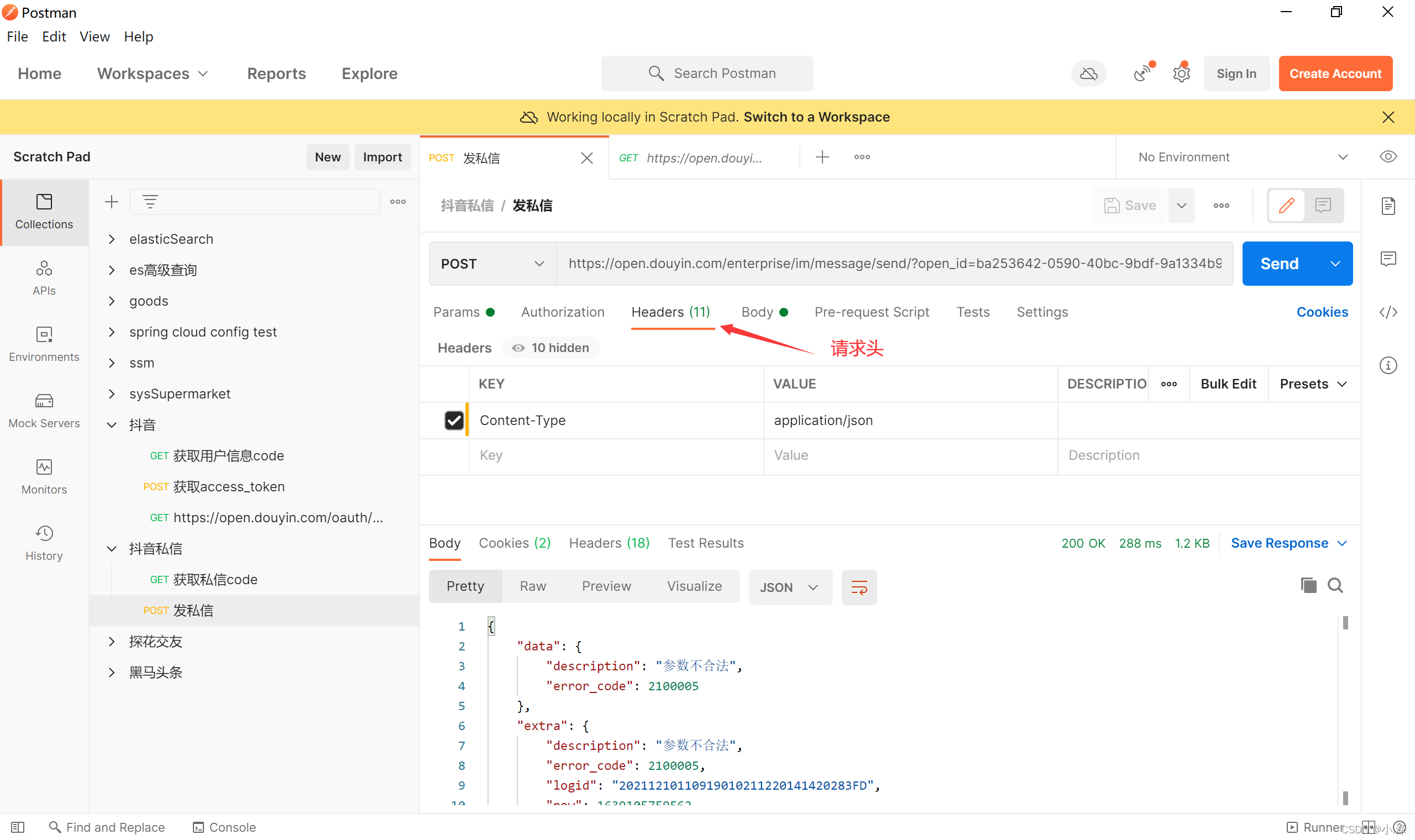Open the Send button dropdown arrow
This screenshot has height=840, width=1415.
click(x=1335, y=264)
